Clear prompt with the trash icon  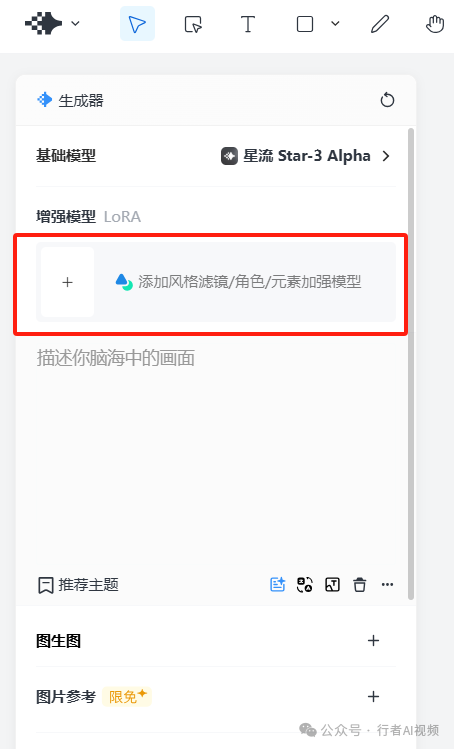pos(360,584)
